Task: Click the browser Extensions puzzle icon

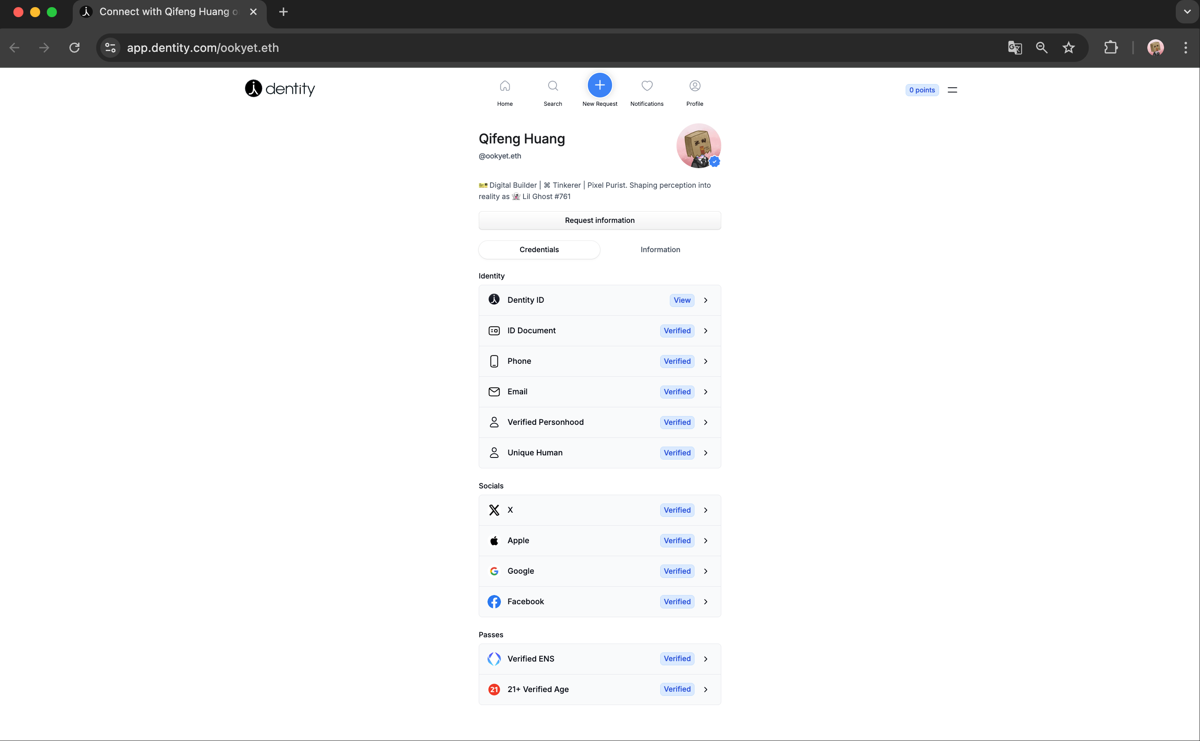Action: (1111, 48)
